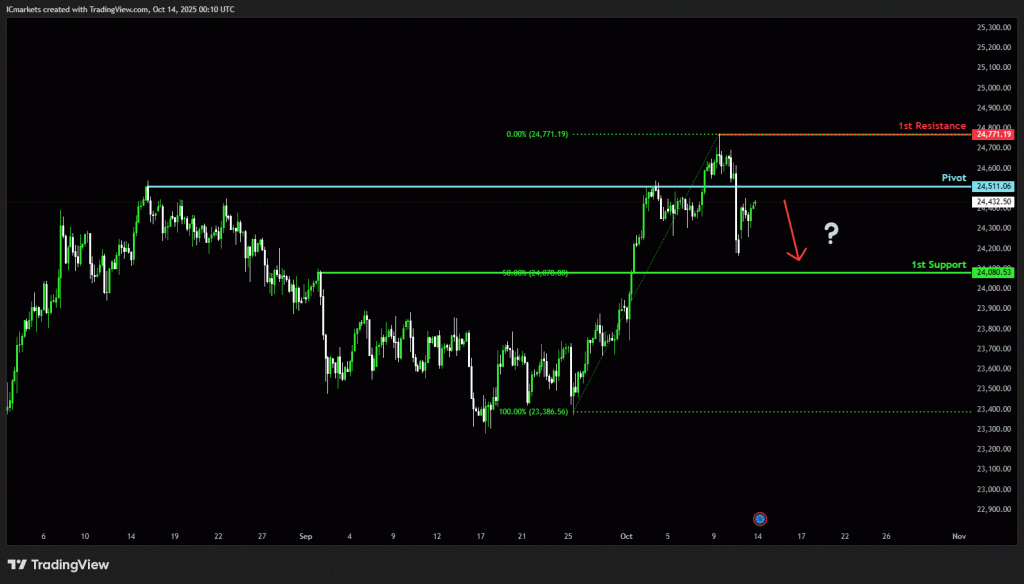Click the Pivot label text

pyautogui.click(x=953, y=177)
